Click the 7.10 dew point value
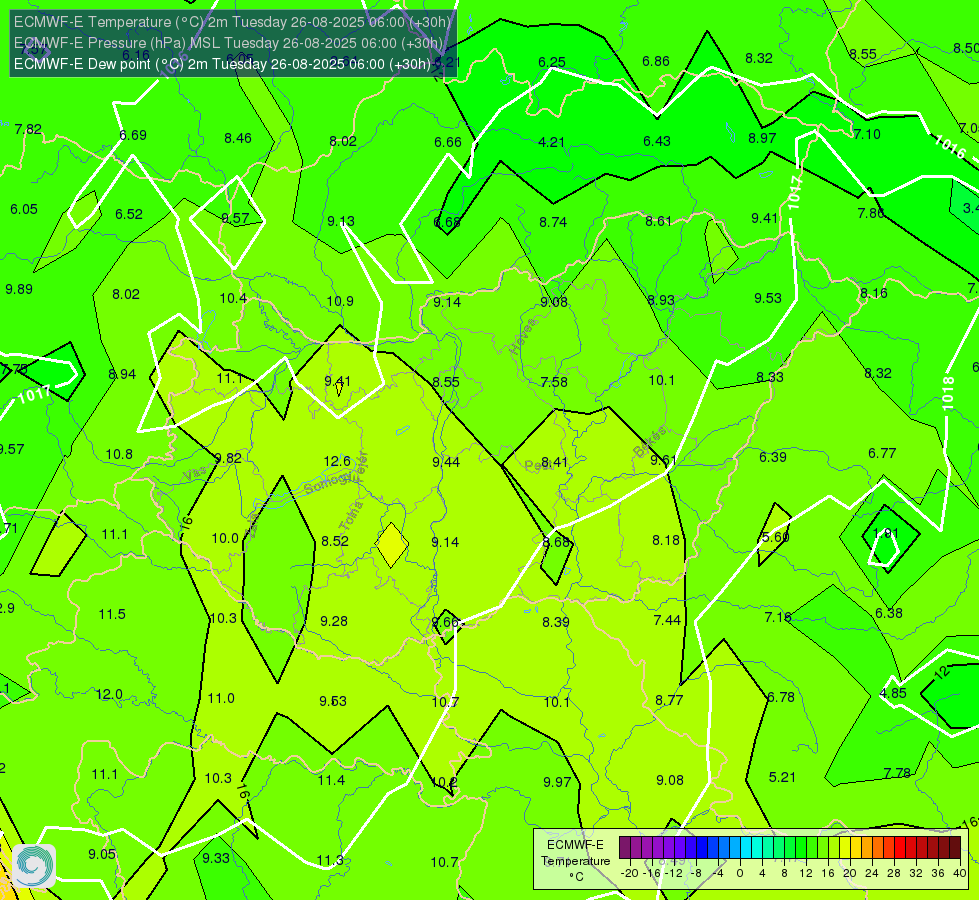Screen dimensions: 979x900 click(x=867, y=134)
